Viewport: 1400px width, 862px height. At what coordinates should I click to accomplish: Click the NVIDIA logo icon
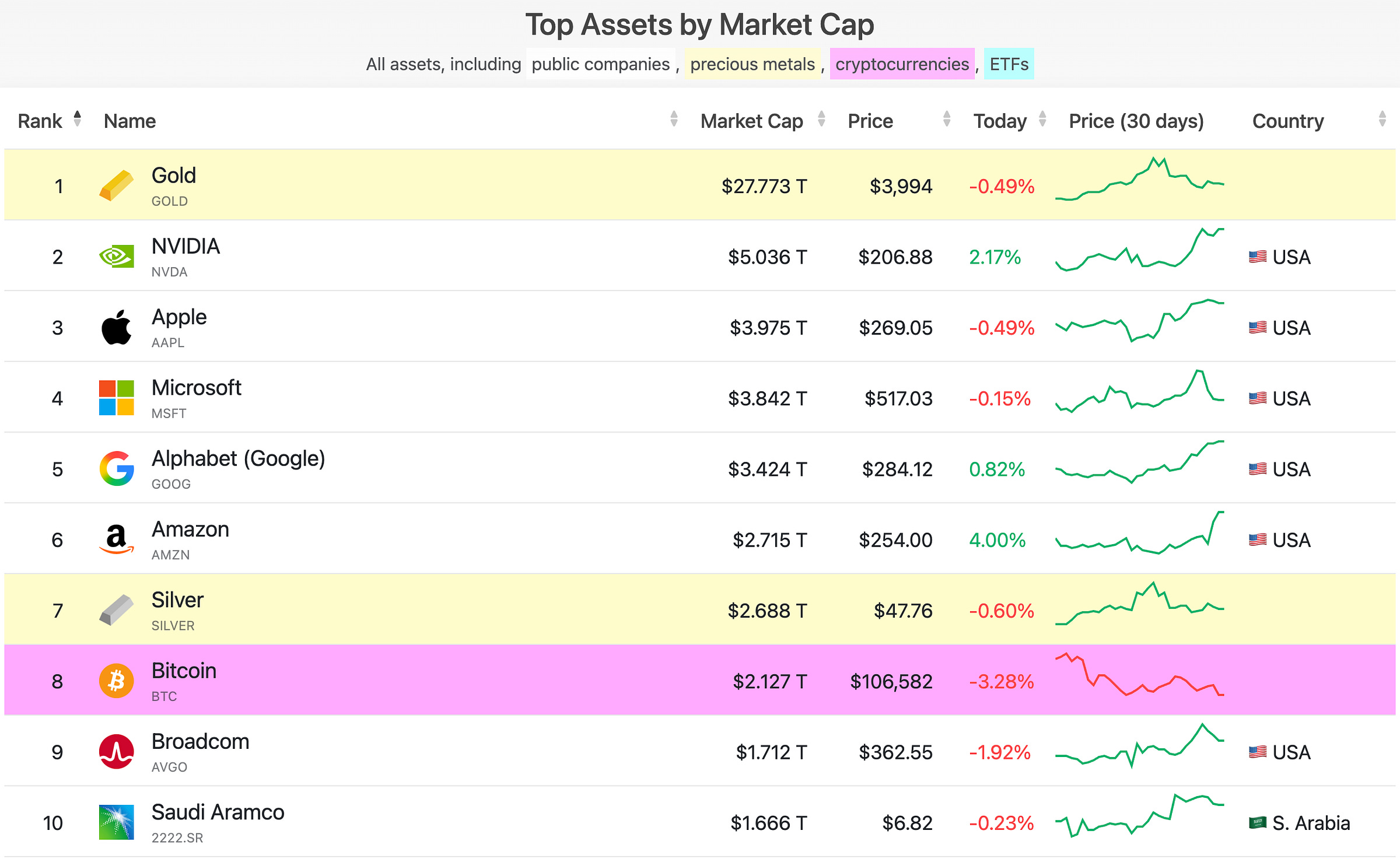tap(116, 257)
